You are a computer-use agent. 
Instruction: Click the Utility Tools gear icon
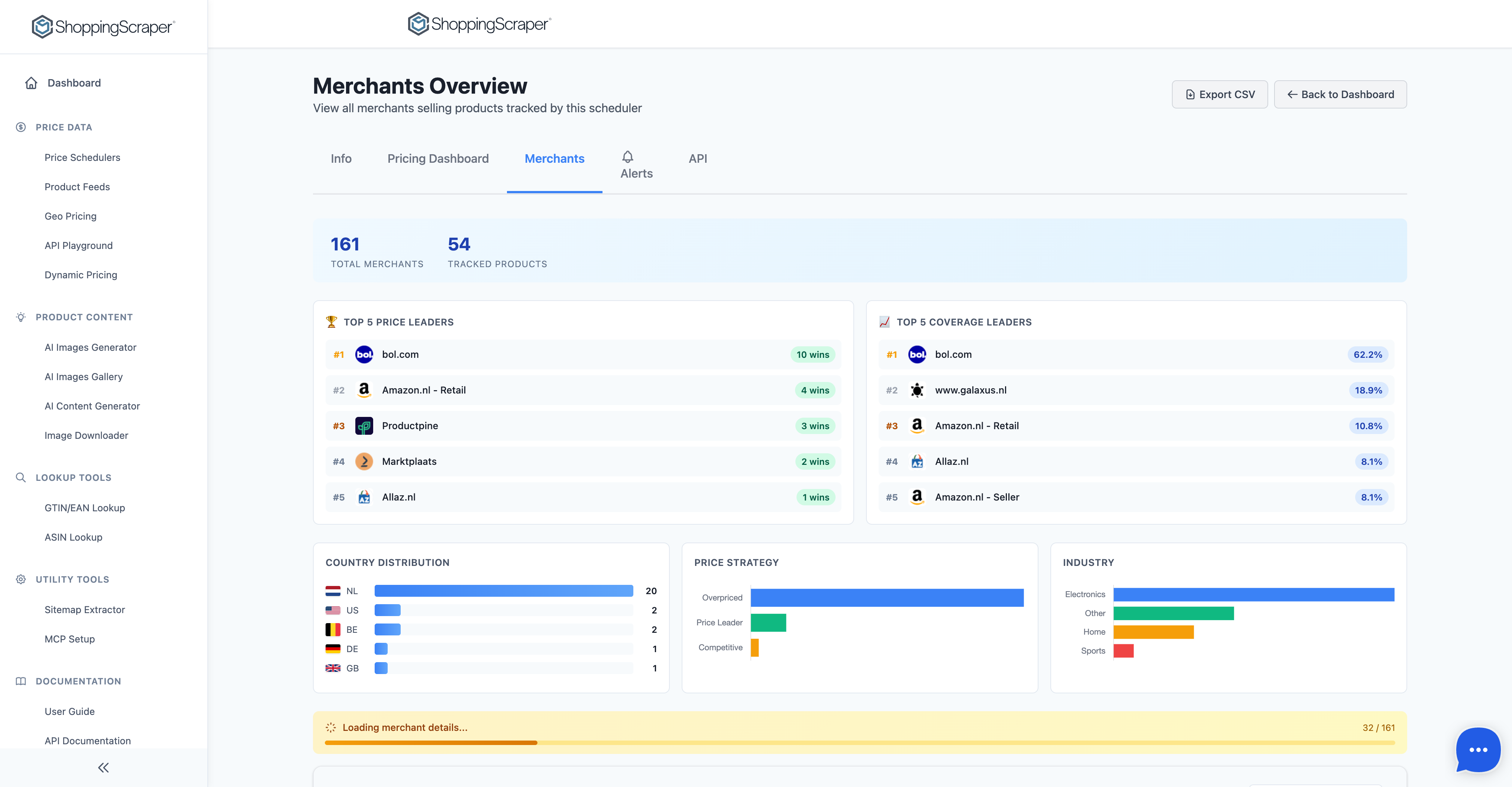pyautogui.click(x=20, y=579)
